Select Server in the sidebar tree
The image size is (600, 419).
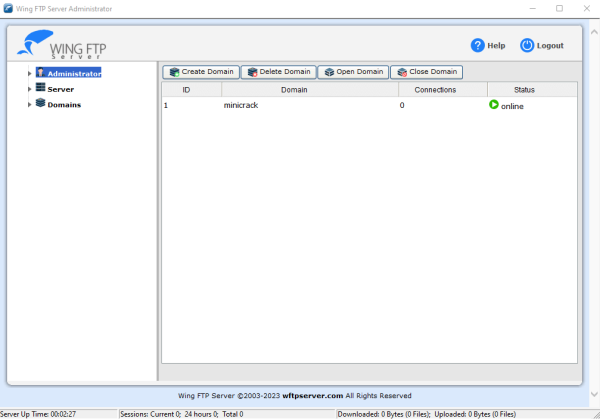(60, 89)
